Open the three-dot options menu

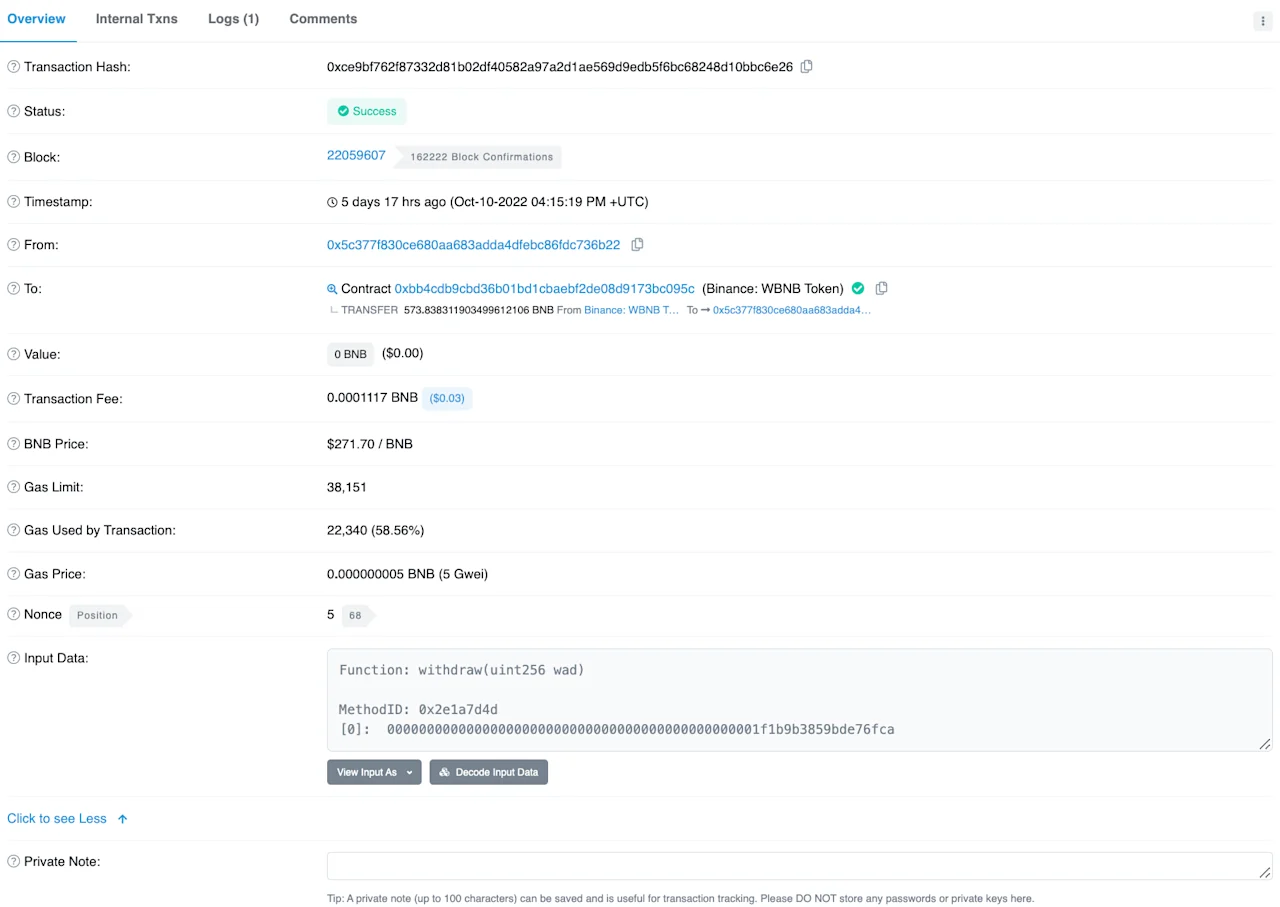tap(1263, 21)
